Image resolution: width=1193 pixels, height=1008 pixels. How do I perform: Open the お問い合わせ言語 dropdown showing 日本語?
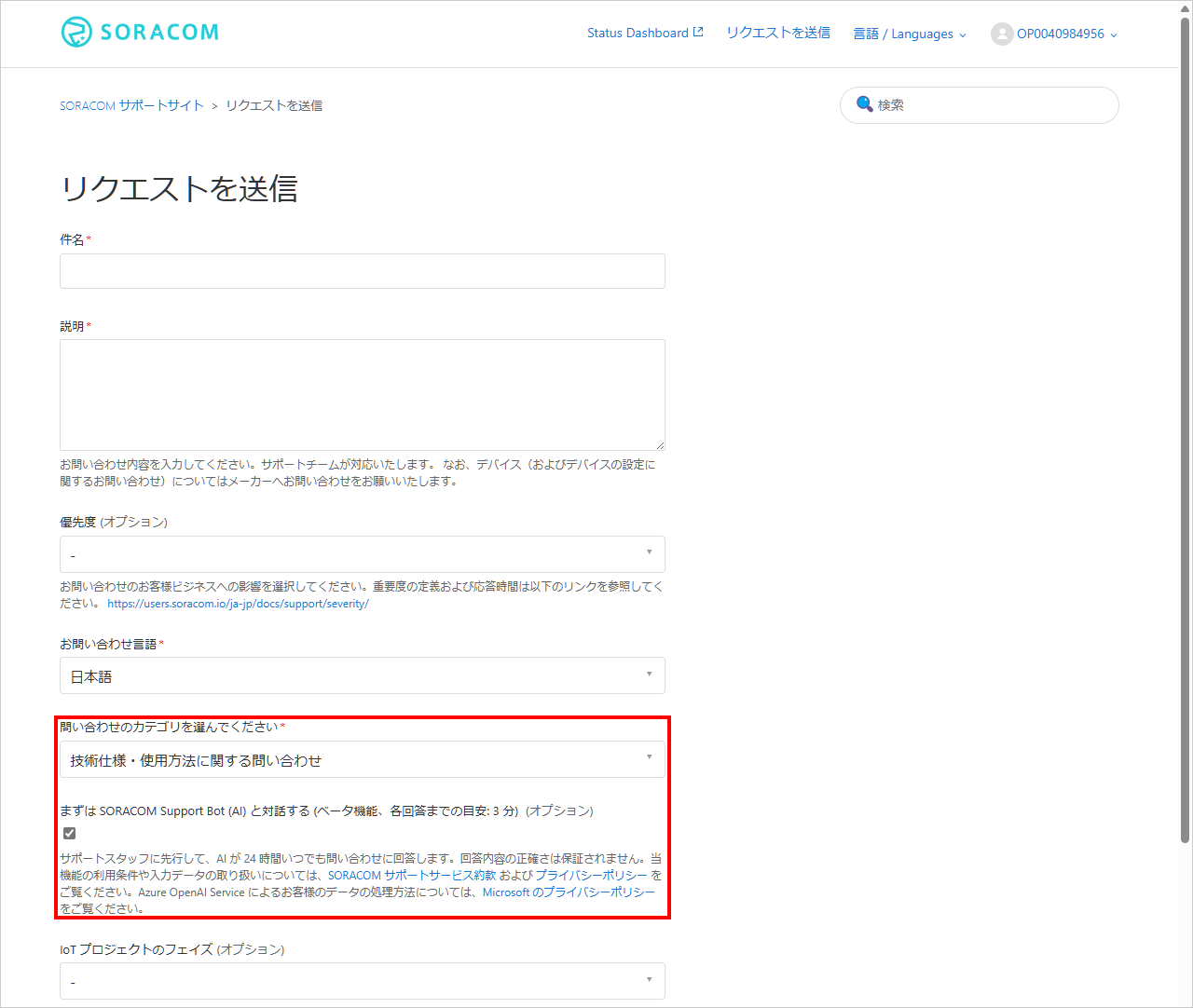[x=362, y=675]
